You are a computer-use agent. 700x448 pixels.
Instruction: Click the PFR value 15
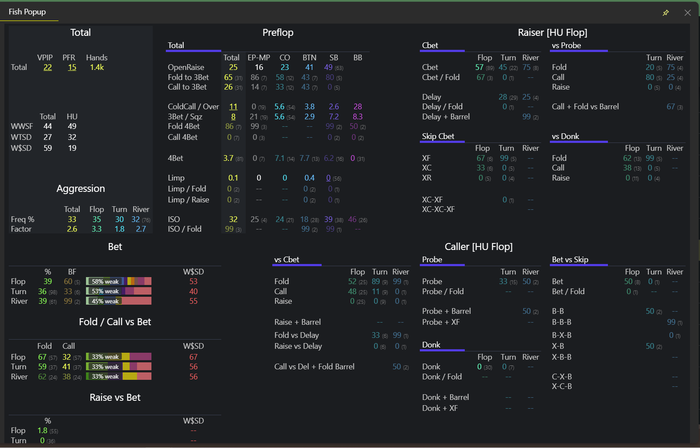[x=72, y=67]
